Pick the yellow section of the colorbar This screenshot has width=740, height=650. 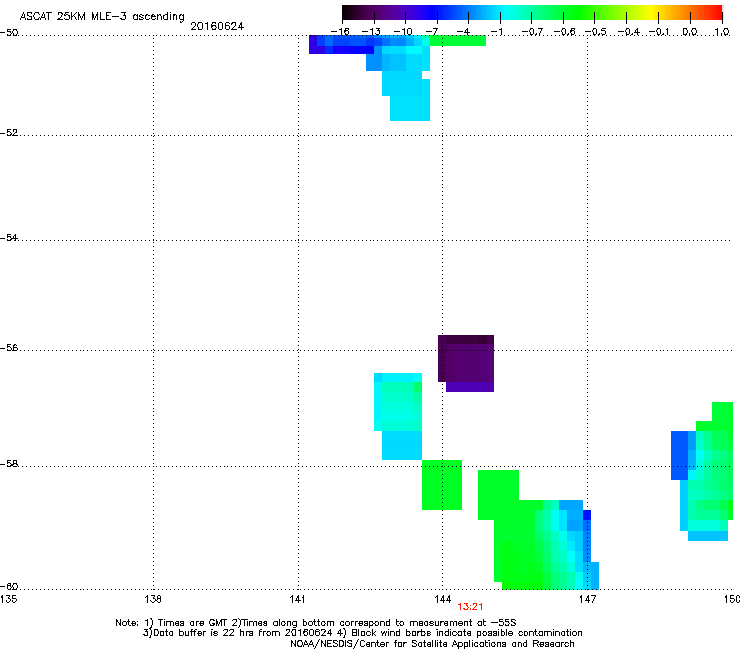click(x=649, y=13)
